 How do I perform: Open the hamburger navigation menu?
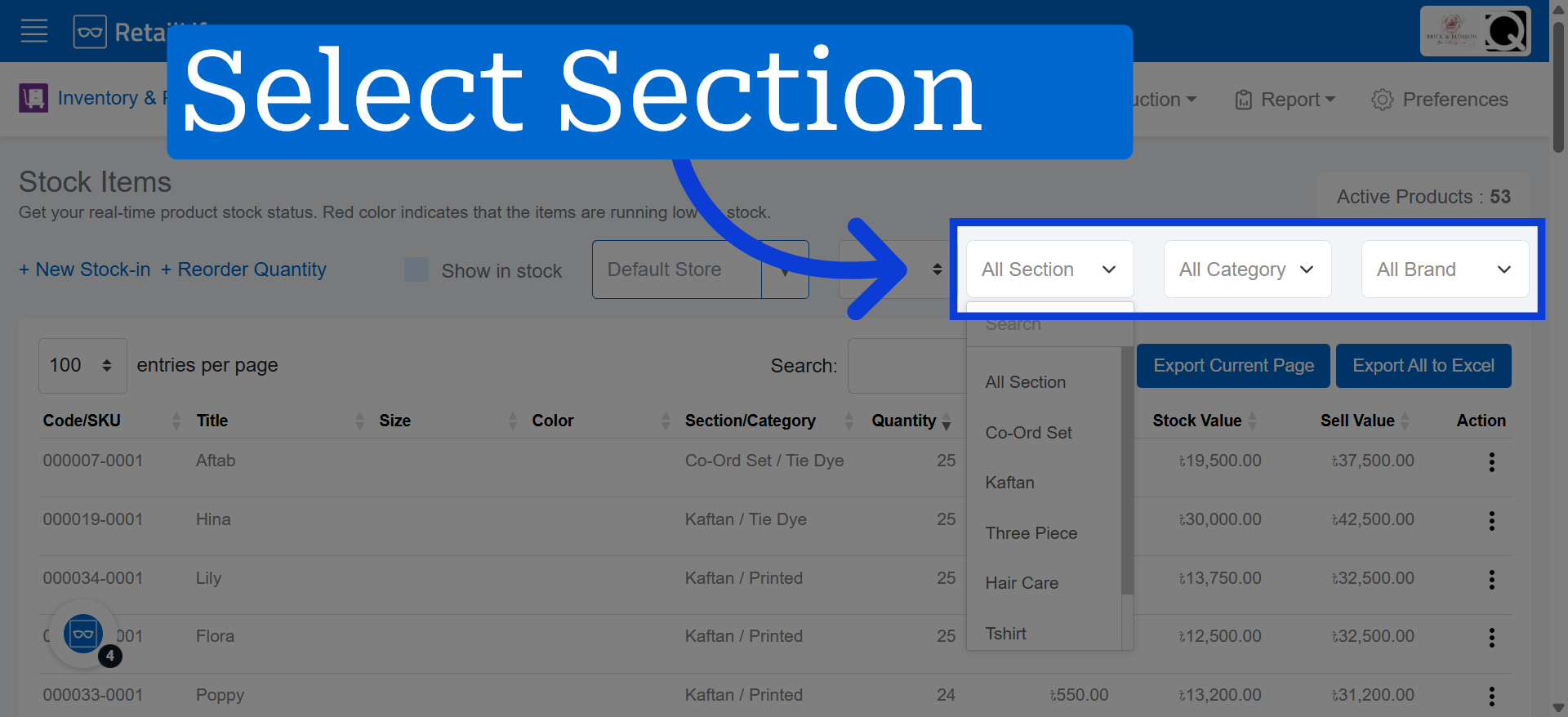pyautogui.click(x=34, y=32)
